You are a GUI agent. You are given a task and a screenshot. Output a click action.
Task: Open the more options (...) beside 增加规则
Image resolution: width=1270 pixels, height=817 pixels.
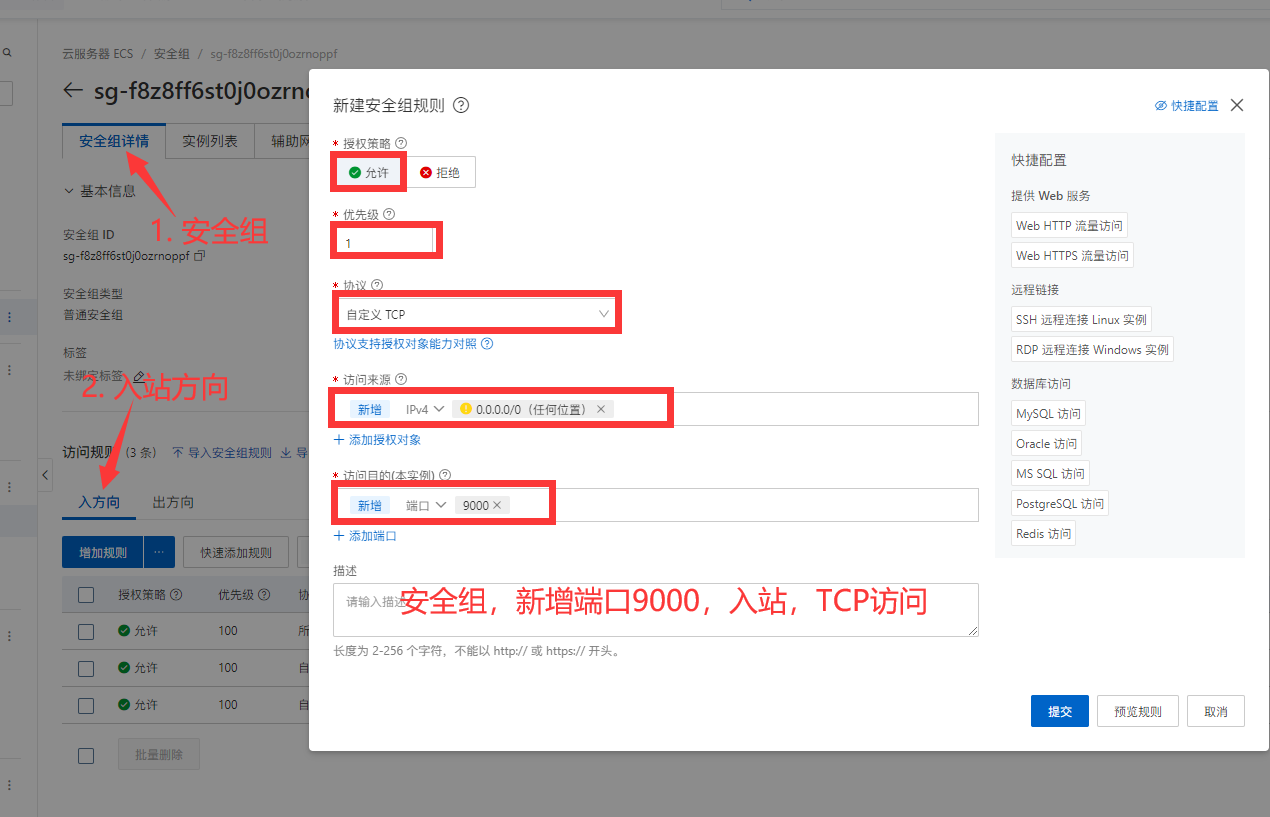point(158,551)
